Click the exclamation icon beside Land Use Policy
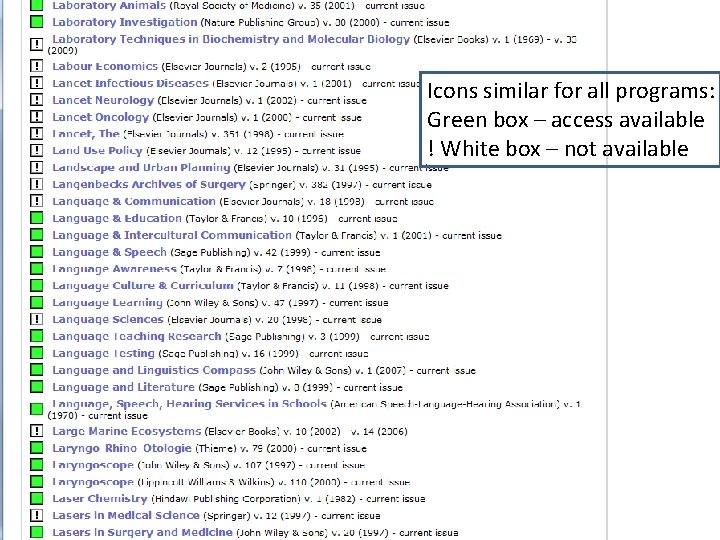Viewport: 720px width, 540px height. 36,151
